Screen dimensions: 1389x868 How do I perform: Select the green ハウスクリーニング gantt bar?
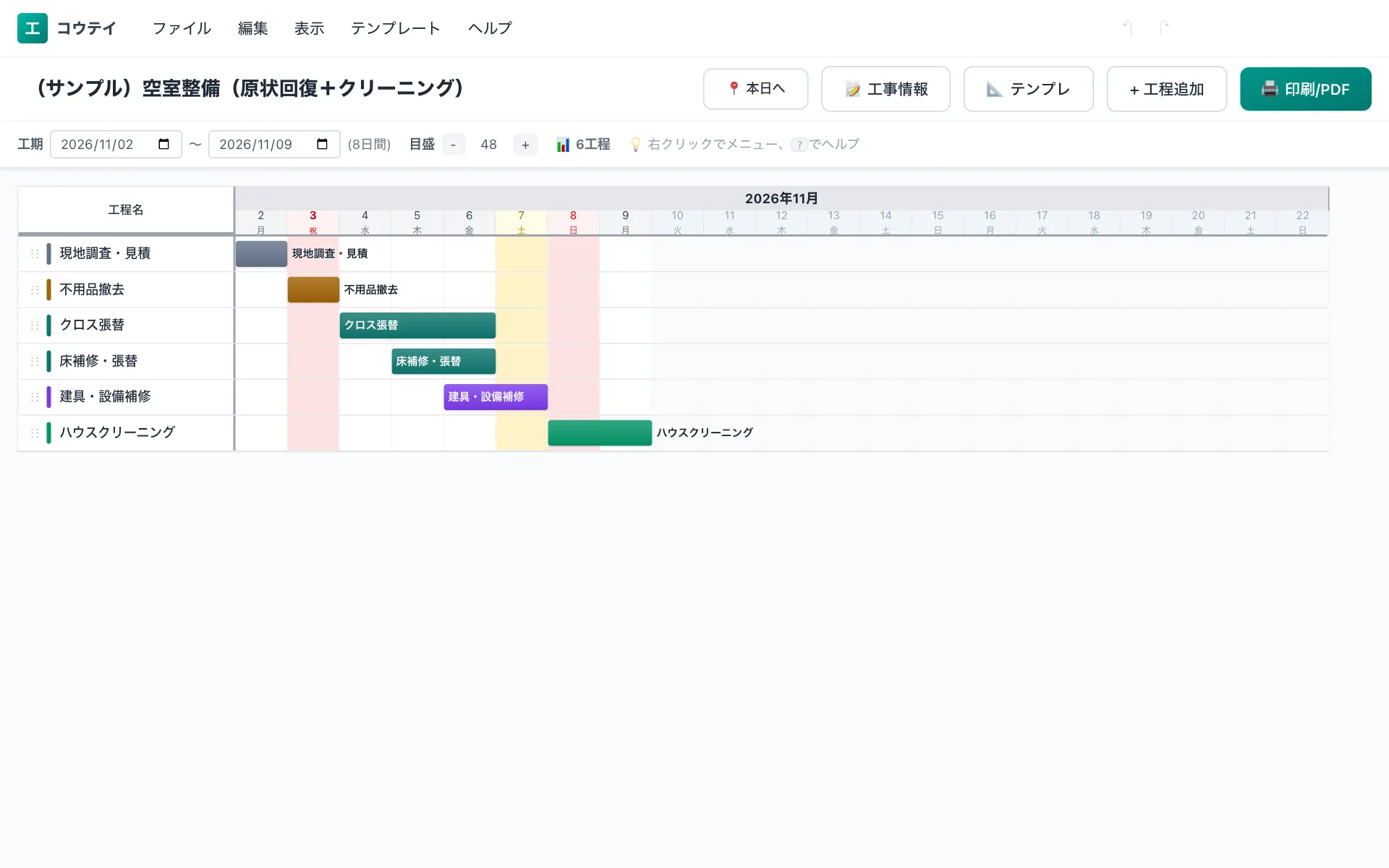[x=600, y=433]
